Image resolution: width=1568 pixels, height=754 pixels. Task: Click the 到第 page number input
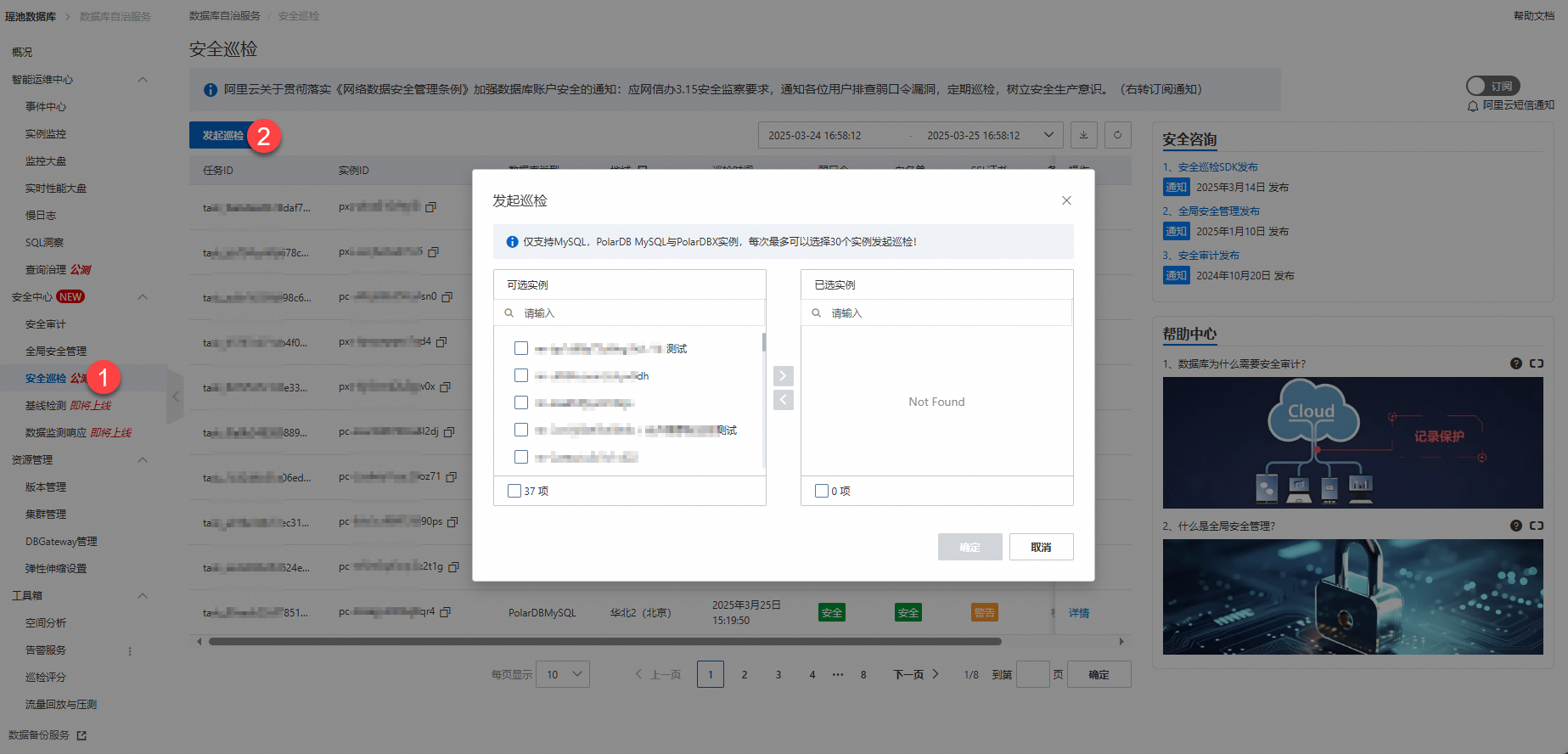point(1032,674)
